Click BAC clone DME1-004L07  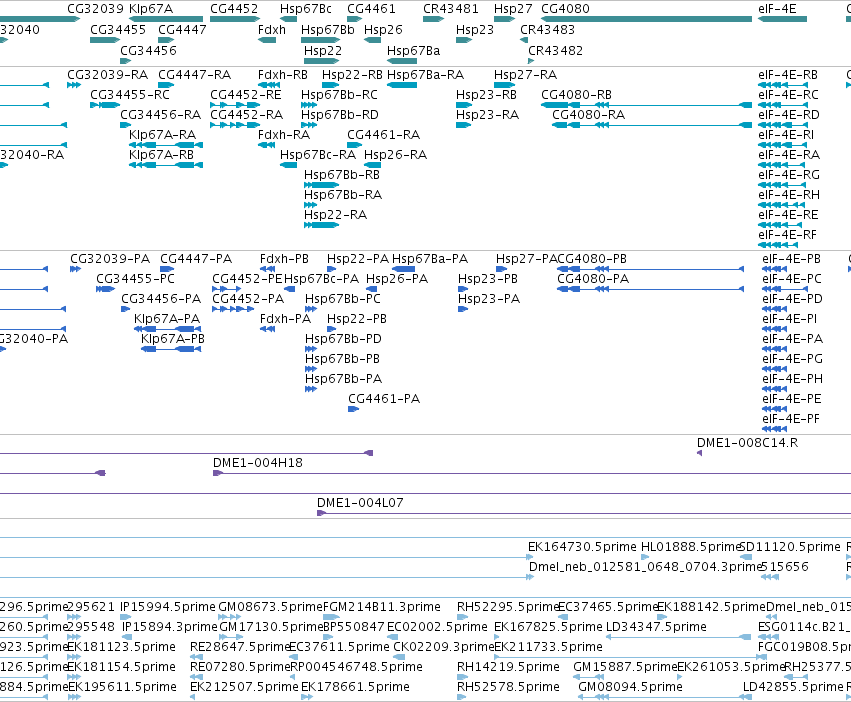click(360, 503)
